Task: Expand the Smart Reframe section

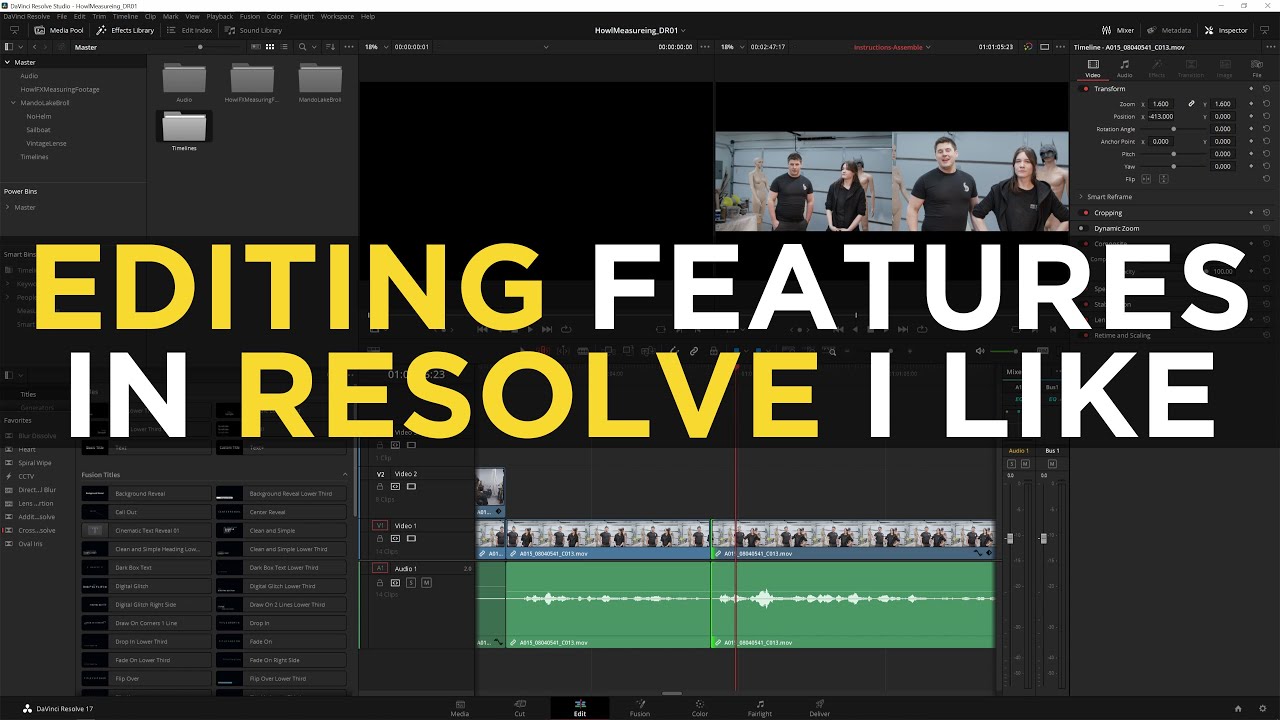Action: [x=1081, y=197]
